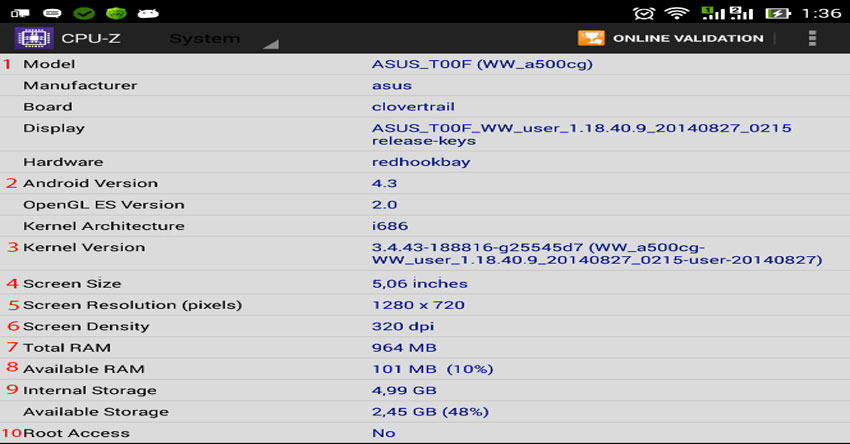850x444 pixels.
Task: Select available storage value 2,45 GB (48%)
Action: tap(430, 411)
